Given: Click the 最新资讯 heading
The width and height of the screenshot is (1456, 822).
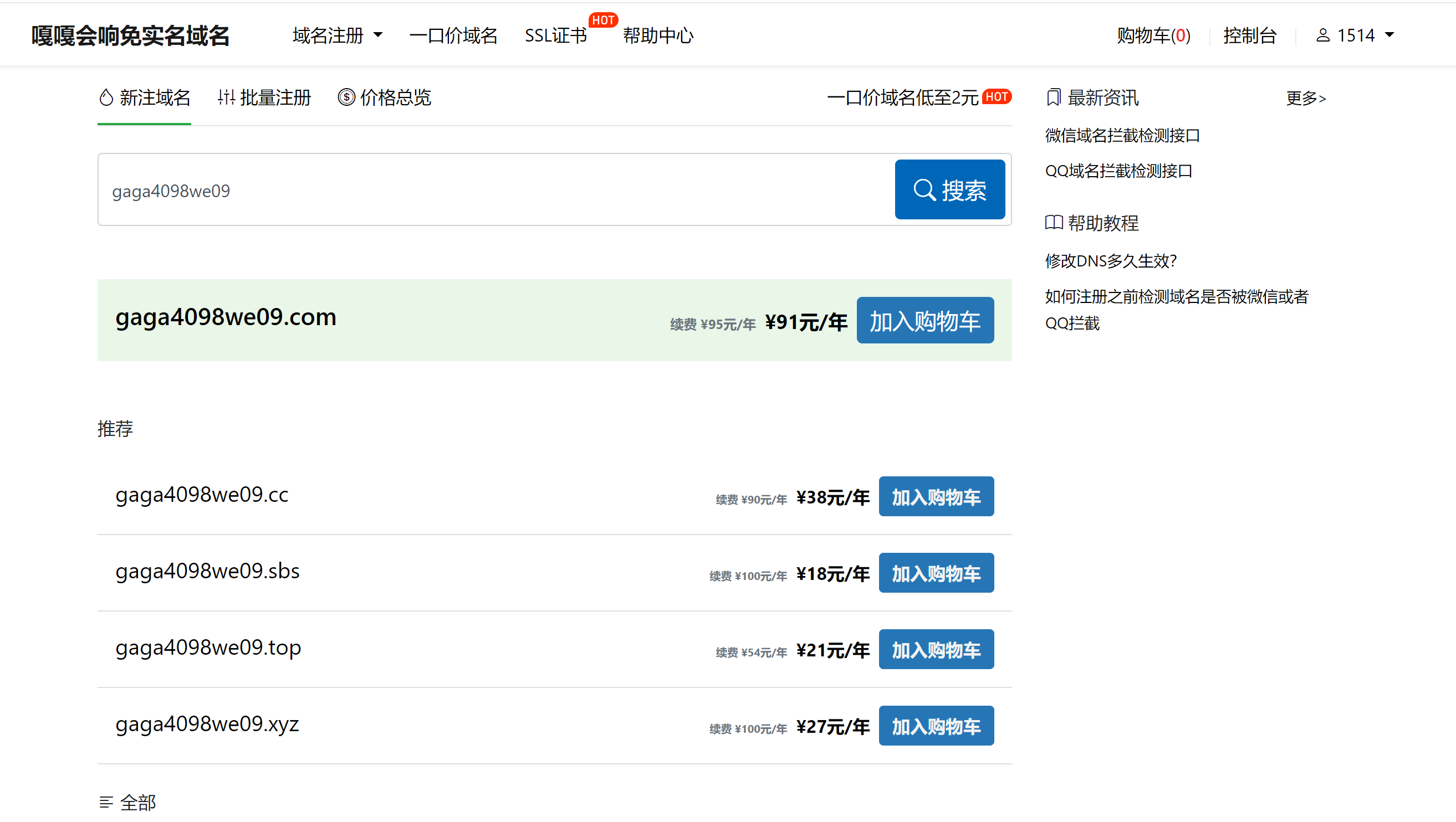Looking at the screenshot, I should tap(1103, 97).
